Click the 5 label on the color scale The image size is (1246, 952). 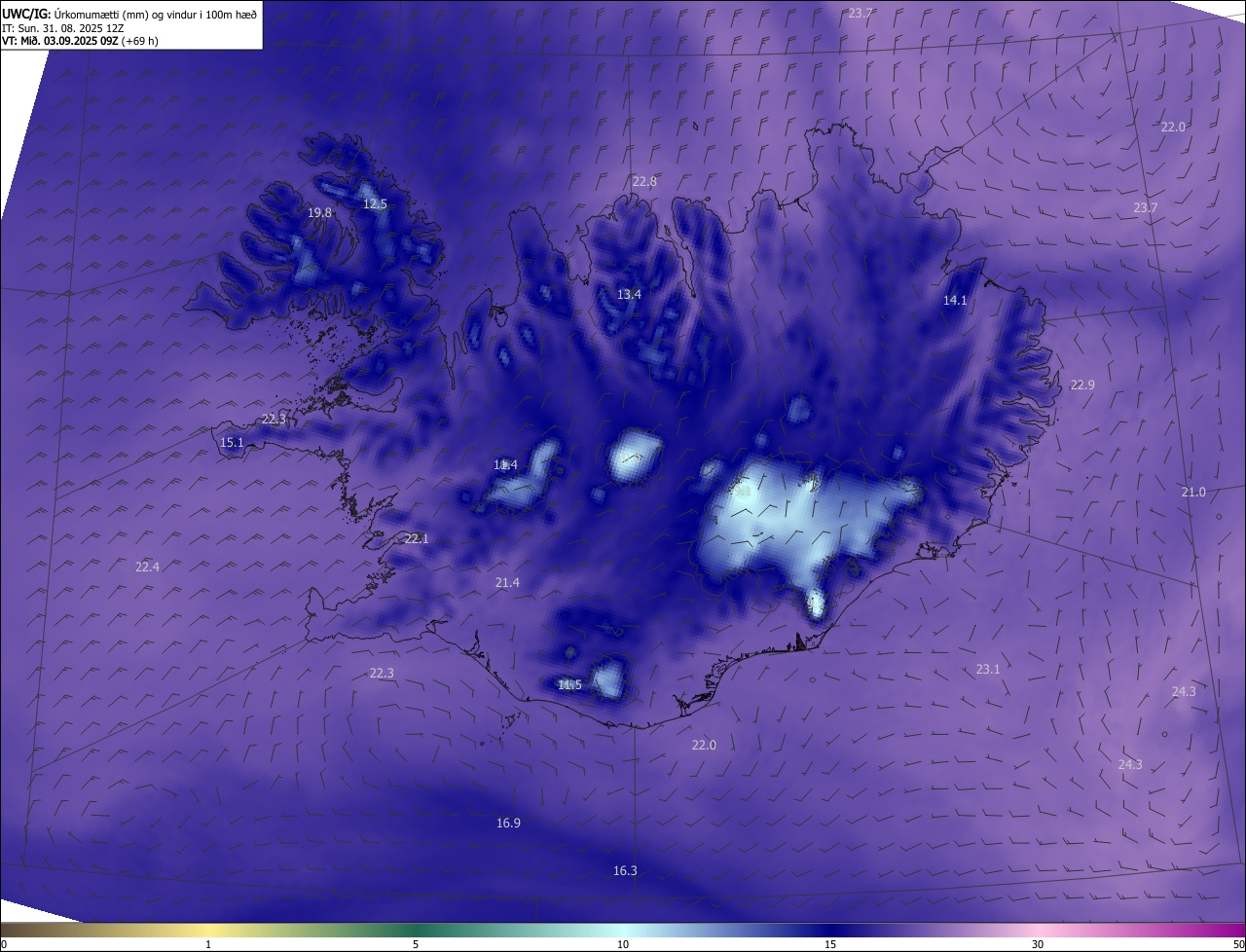[x=416, y=944]
